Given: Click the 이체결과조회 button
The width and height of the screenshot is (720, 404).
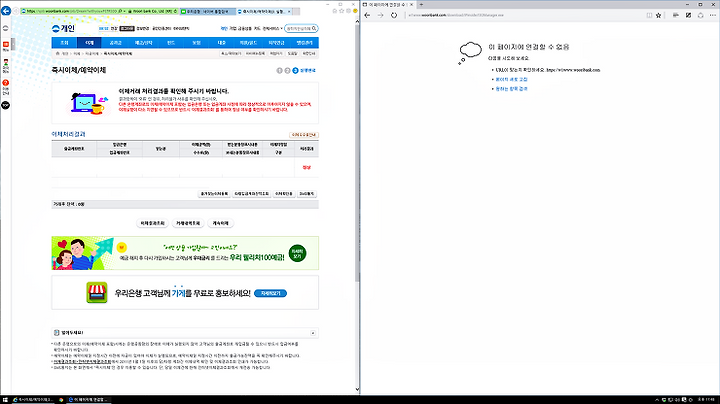Looking at the screenshot, I should click(152, 223).
